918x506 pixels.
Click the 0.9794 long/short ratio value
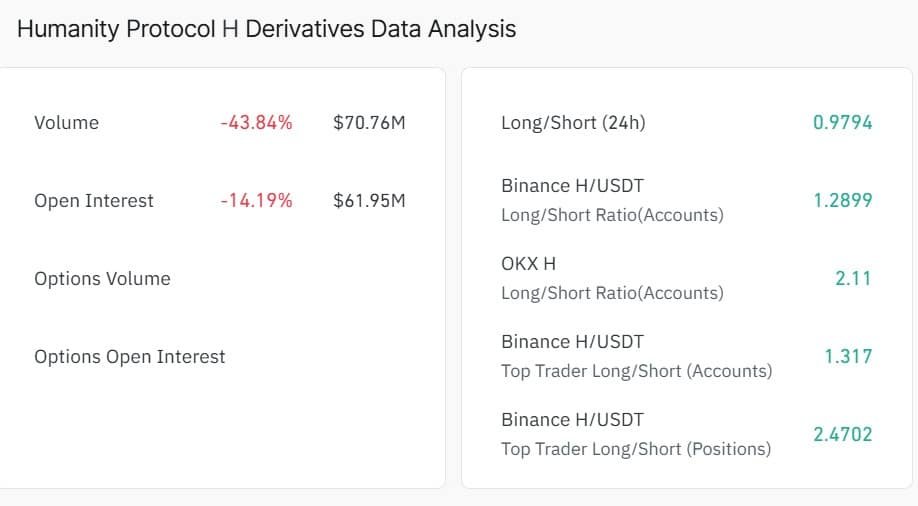coord(842,122)
